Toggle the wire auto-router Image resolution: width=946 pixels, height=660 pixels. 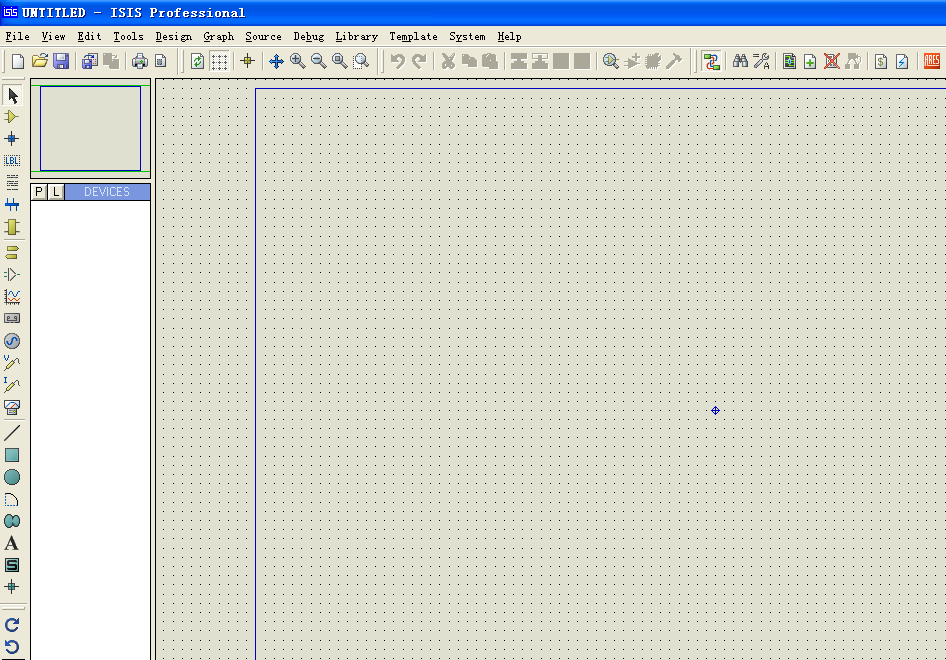711,61
